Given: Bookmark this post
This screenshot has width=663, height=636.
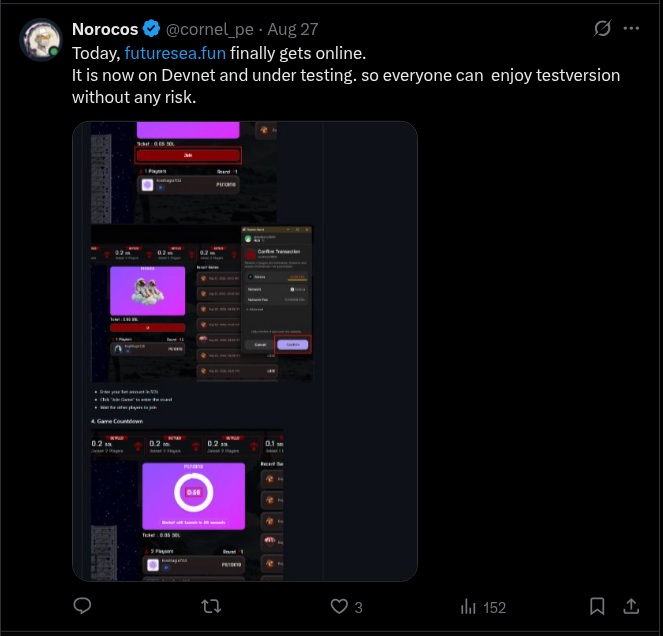Looking at the screenshot, I should point(597,606).
